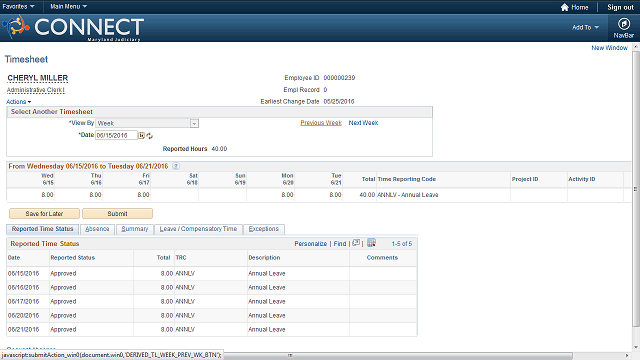The image size is (640, 360).
Task: Open the Add To dropdown
Action: (585, 27)
